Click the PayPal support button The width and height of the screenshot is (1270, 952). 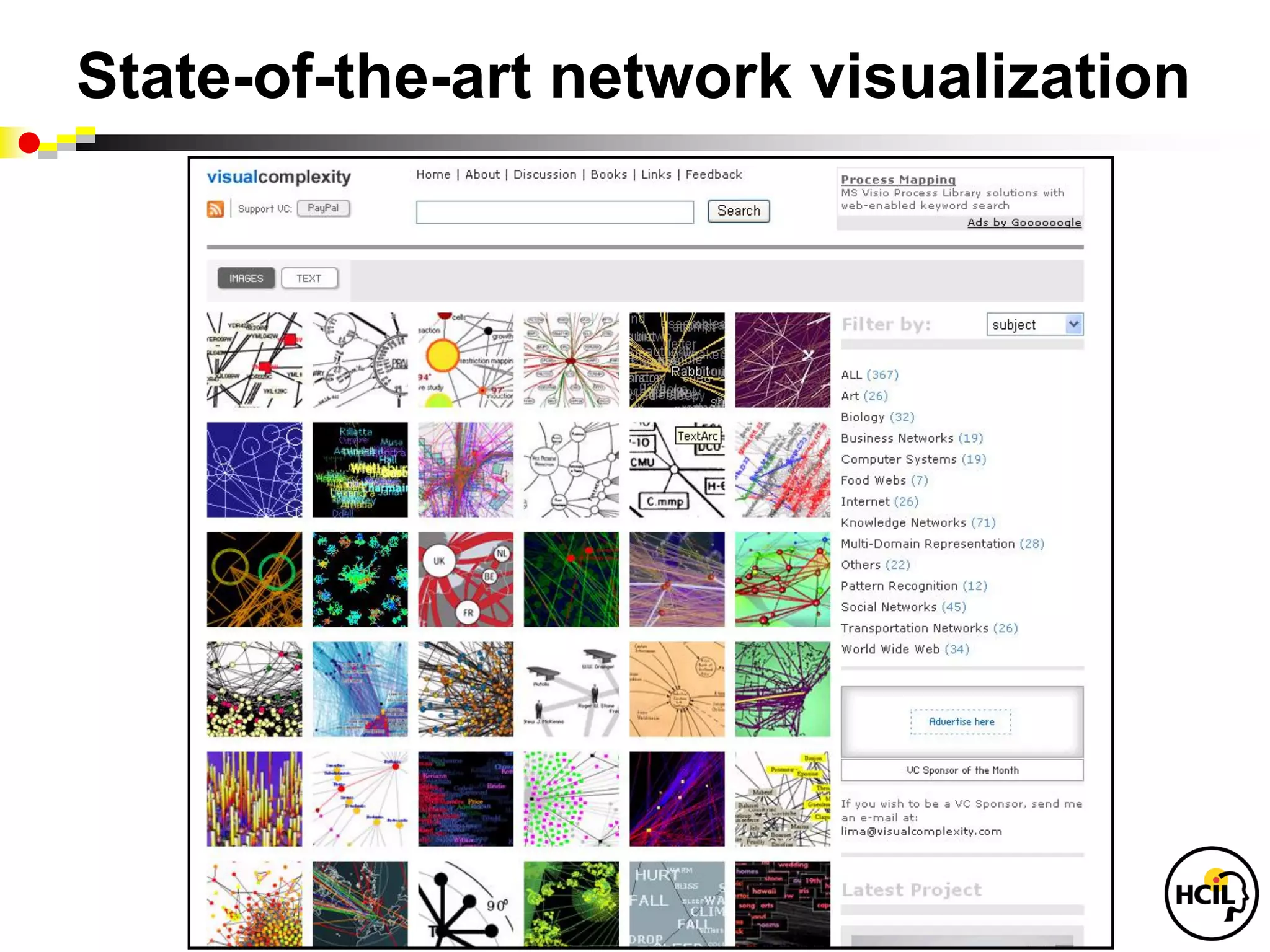coord(323,208)
